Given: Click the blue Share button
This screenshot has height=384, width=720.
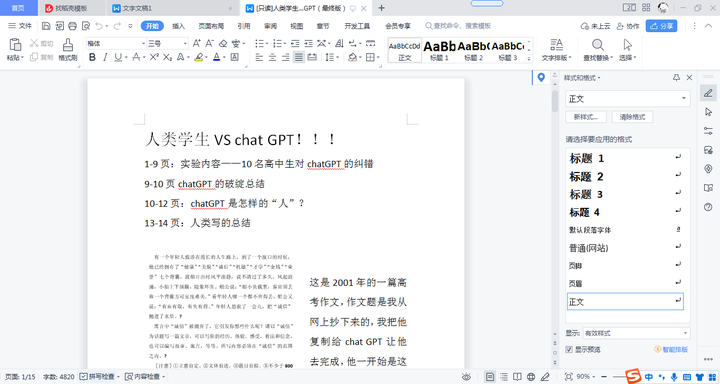Looking at the screenshot, I should pyautogui.click(x=661, y=26).
